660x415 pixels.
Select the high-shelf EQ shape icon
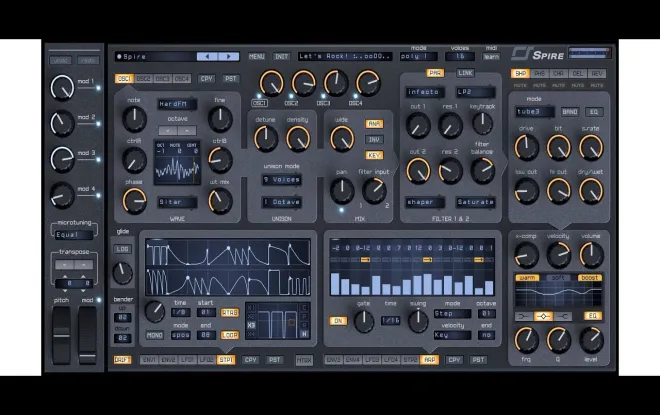point(562,316)
